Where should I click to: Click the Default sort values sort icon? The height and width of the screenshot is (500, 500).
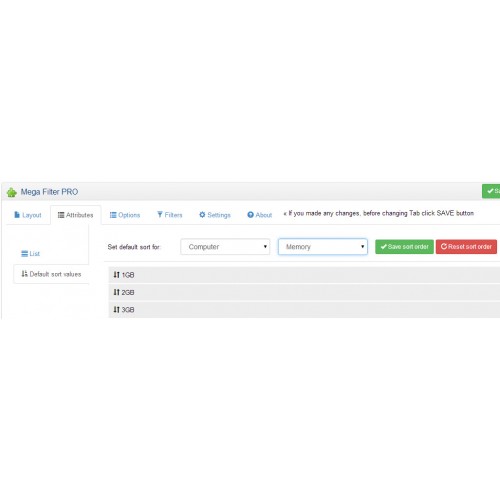tap(24, 274)
